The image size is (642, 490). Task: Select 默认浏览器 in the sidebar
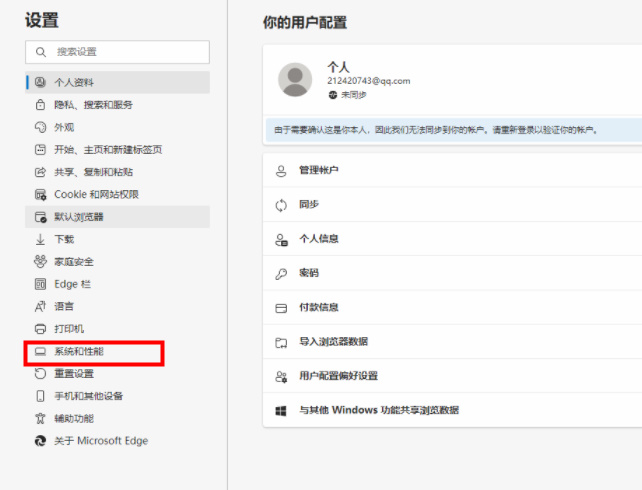[x=118, y=217]
